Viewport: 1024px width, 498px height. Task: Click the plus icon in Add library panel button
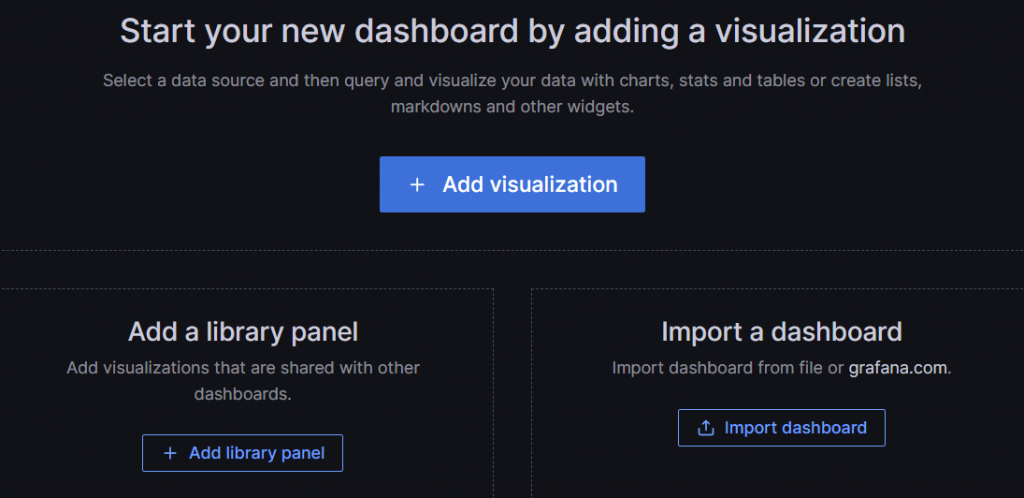tap(170, 453)
